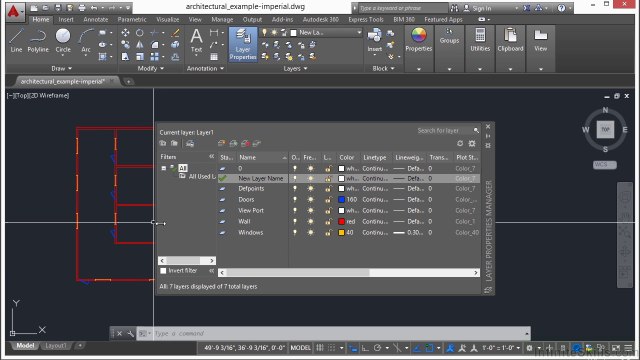The height and width of the screenshot is (360, 640).
Task: Toggle On/Off bulb for Windows layer
Action: click(295, 233)
